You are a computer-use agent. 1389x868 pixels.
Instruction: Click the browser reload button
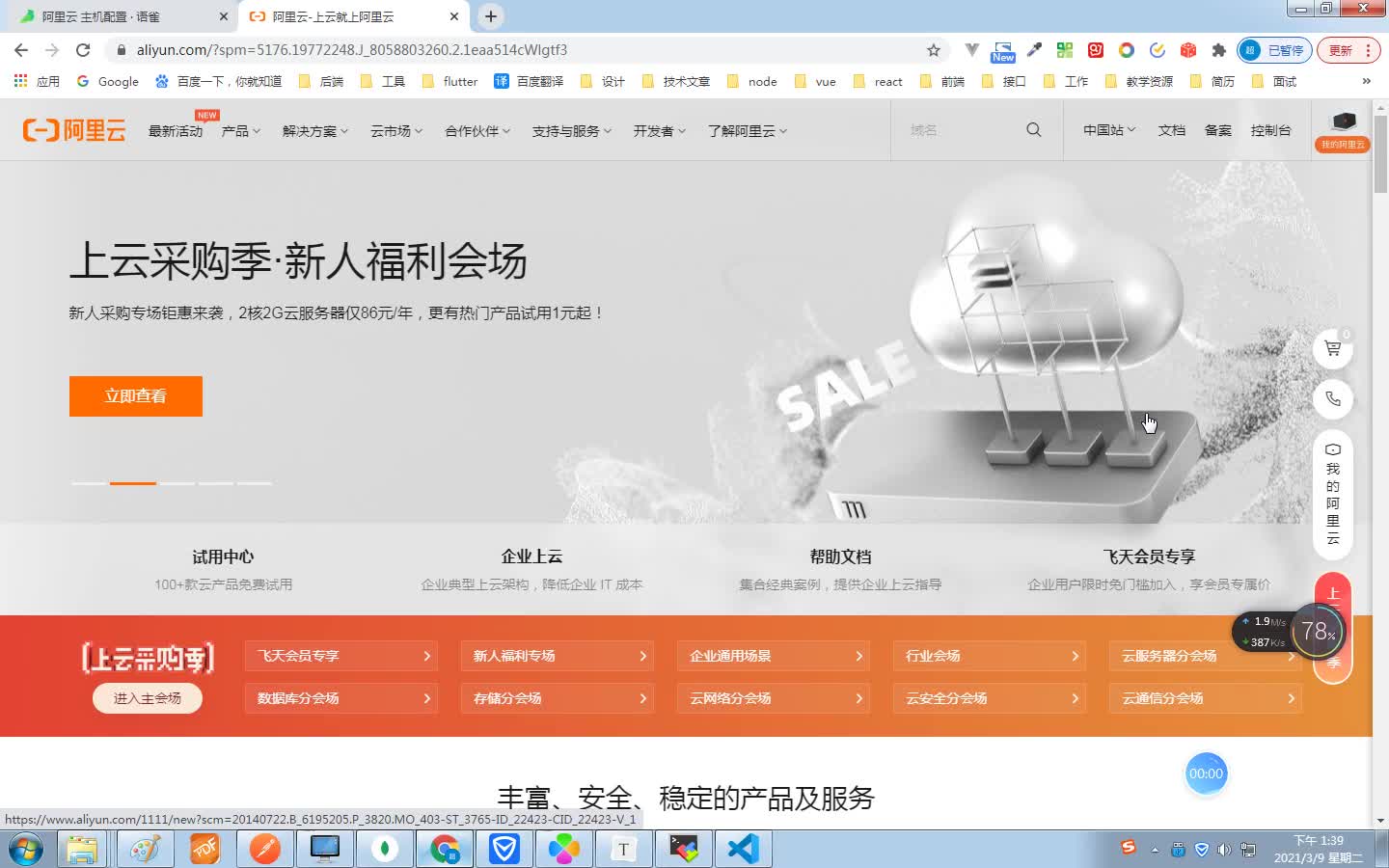coord(83,50)
